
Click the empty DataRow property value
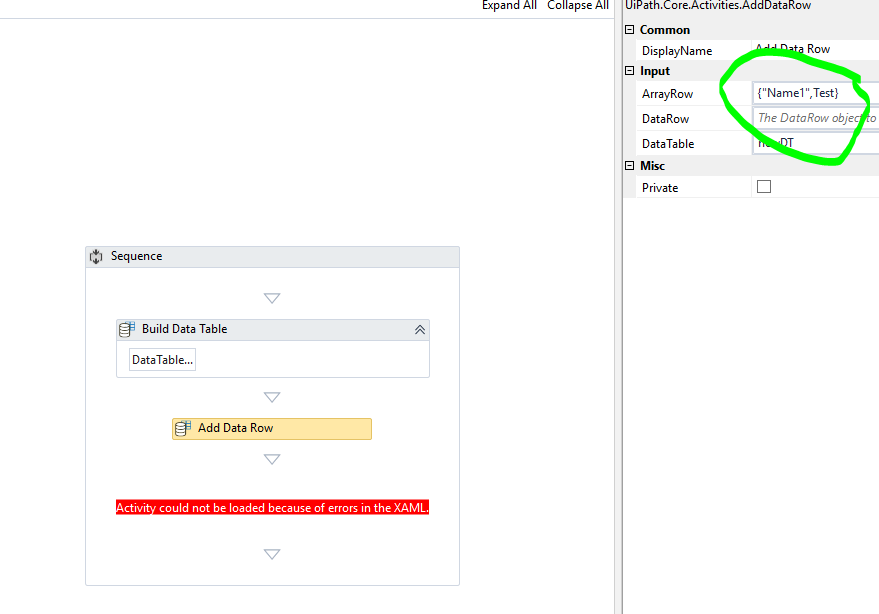click(x=810, y=118)
